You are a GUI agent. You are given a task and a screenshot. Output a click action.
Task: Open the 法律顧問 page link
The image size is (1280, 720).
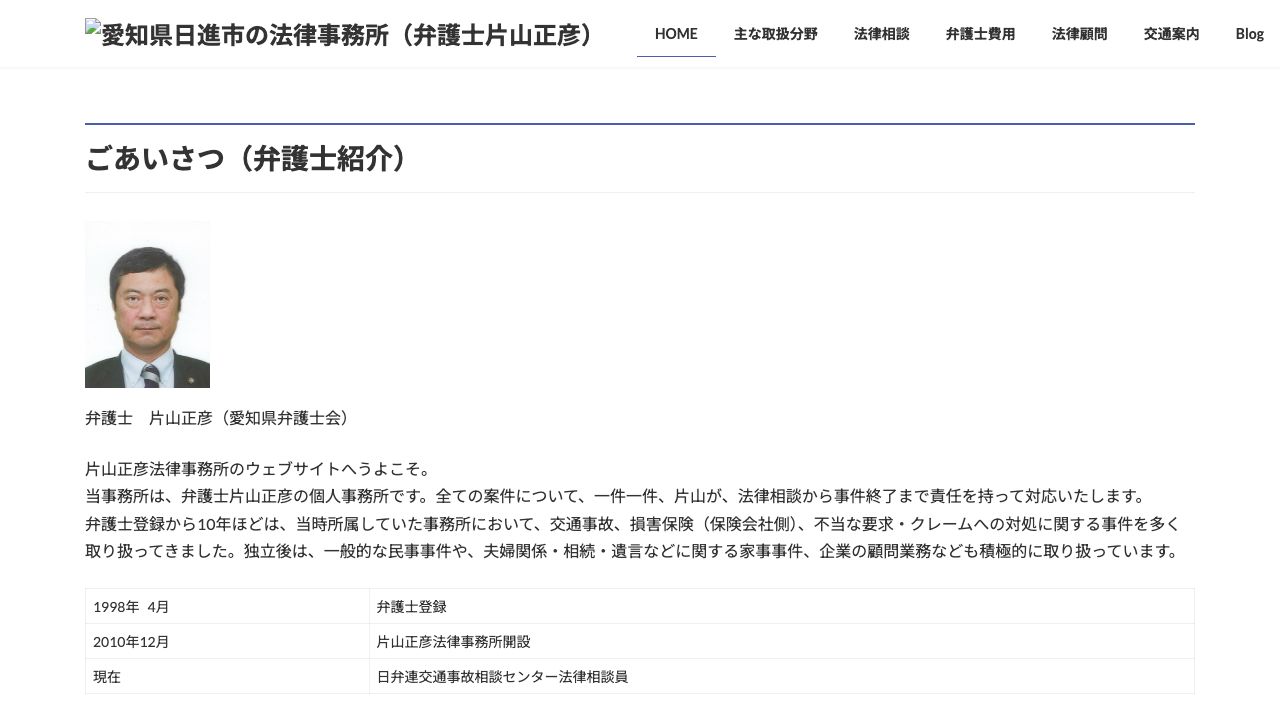(x=1079, y=33)
